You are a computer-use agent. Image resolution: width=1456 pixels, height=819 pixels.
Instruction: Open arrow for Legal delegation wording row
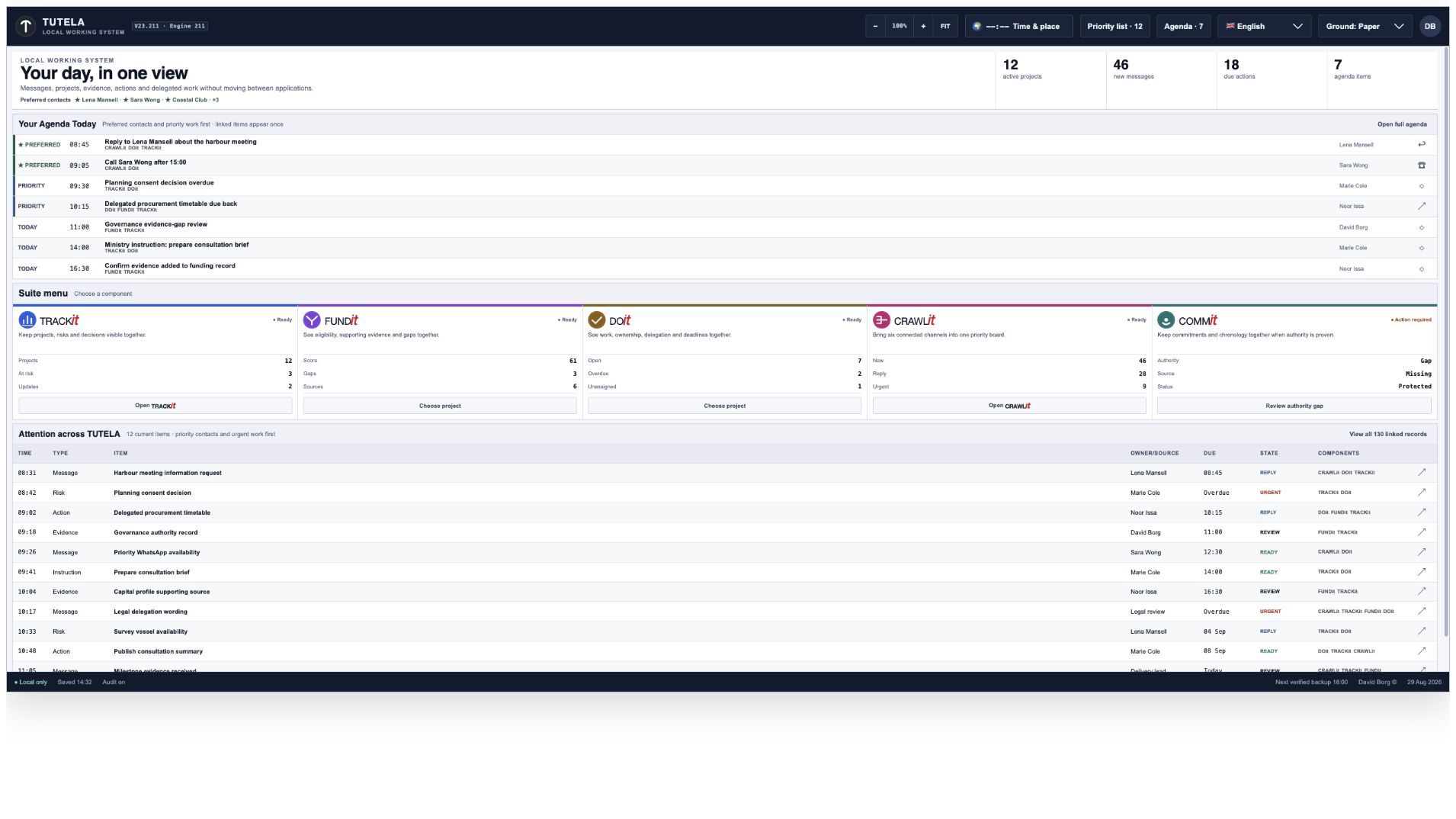click(1421, 612)
